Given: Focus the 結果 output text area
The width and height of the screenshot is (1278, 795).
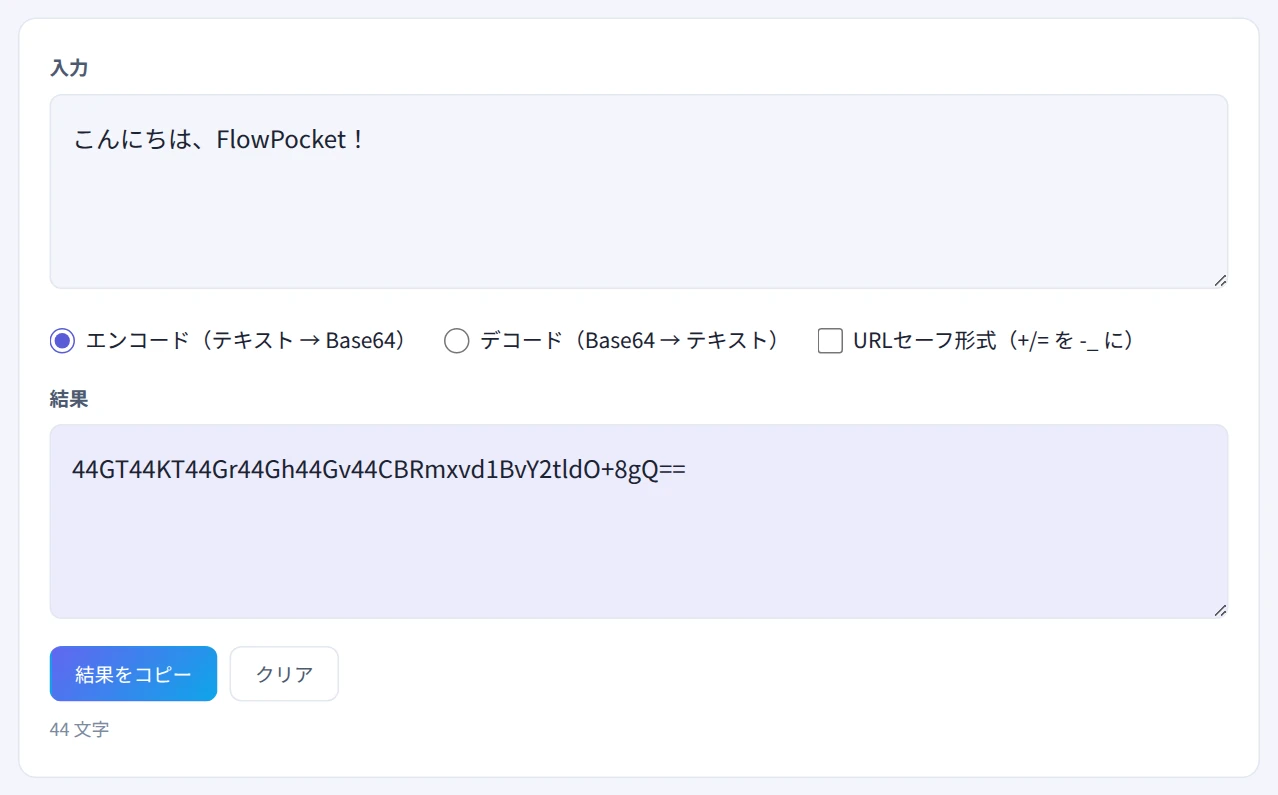Looking at the screenshot, I should [x=639, y=522].
